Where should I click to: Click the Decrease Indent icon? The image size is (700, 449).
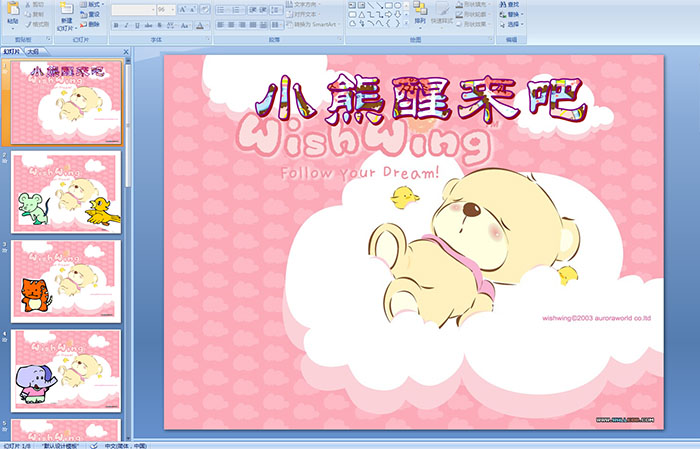[253, 10]
